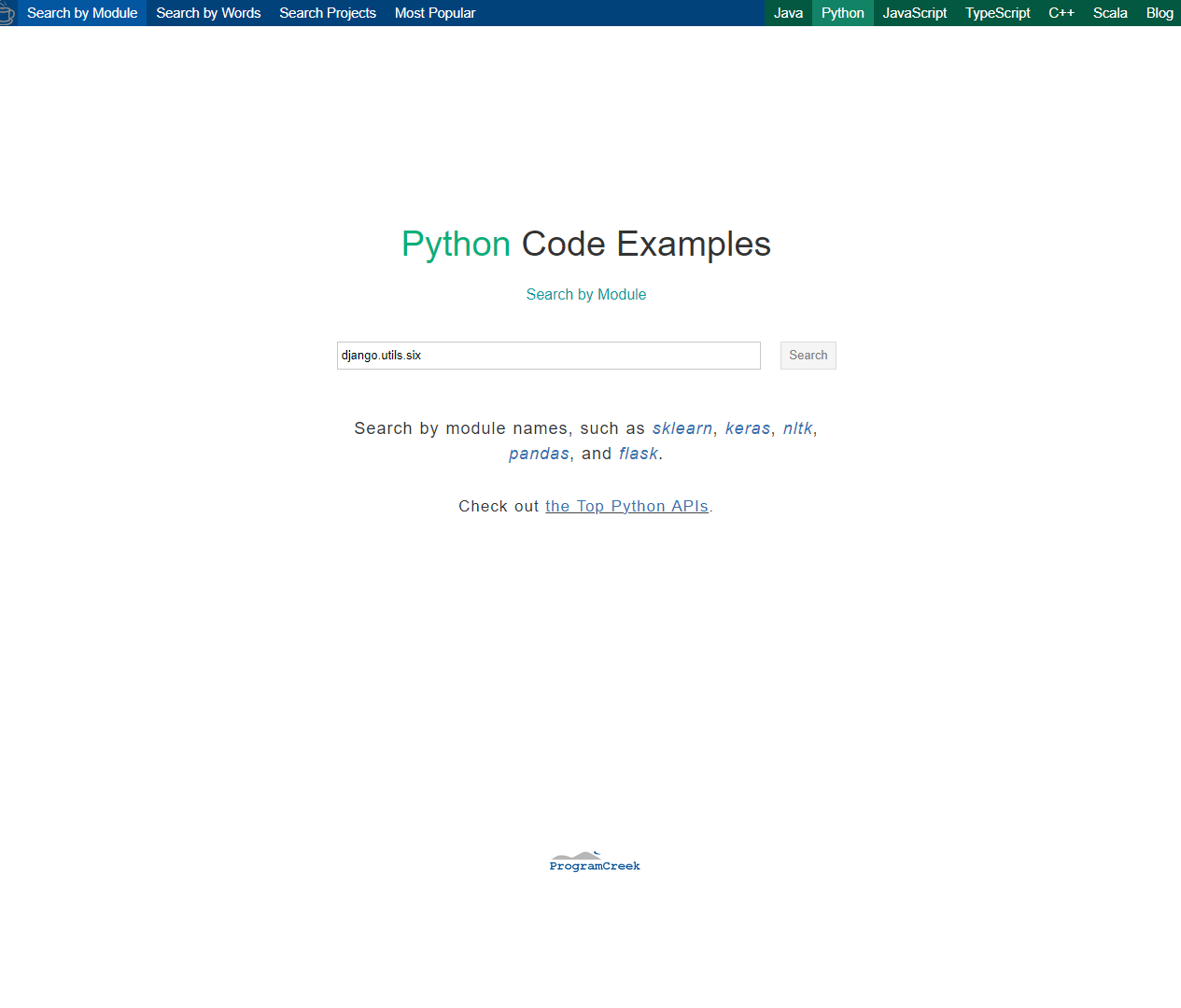
Task: Open Search by Words nav item
Action: [208, 13]
